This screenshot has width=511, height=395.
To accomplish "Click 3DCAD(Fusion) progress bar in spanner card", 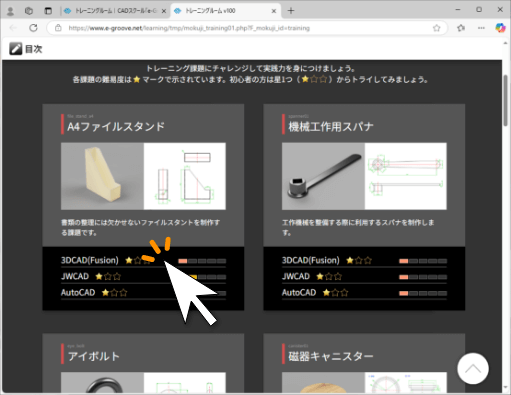I will point(423,261).
